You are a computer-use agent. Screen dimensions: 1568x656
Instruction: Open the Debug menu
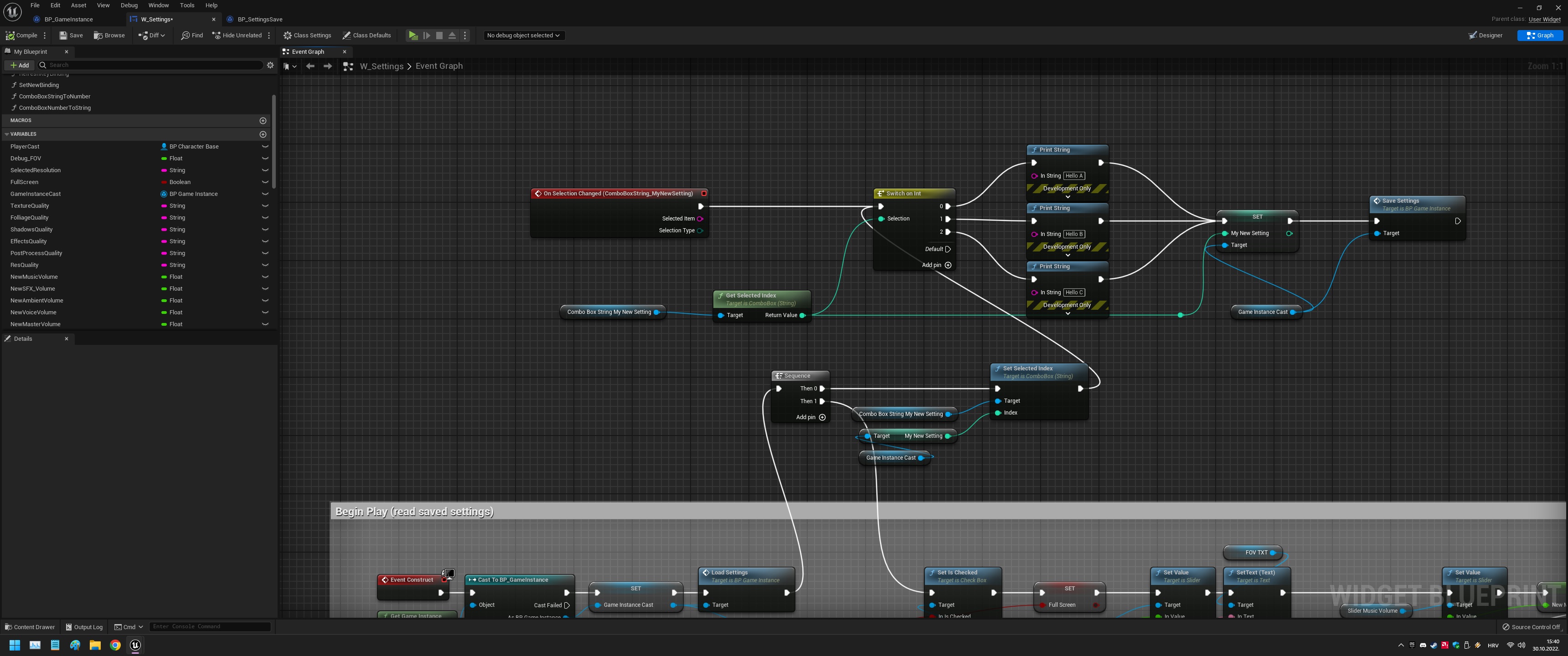(x=129, y=5)
